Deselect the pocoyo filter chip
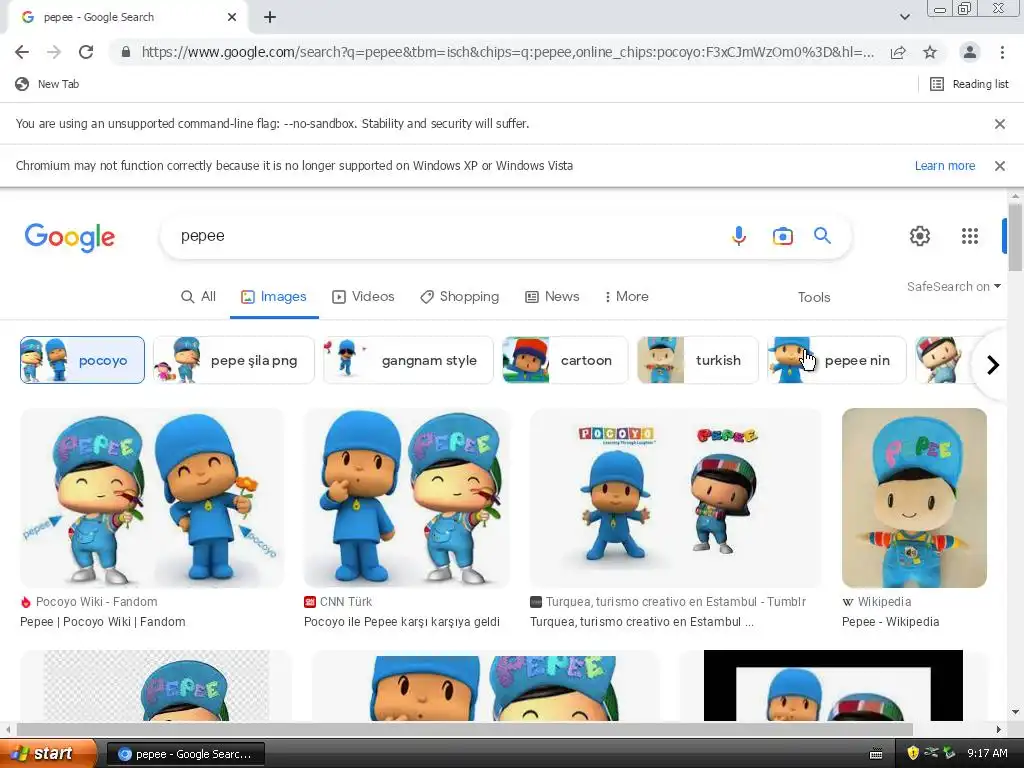Image resolution: width=1024 pixels, height=768 pixels. 82,360
